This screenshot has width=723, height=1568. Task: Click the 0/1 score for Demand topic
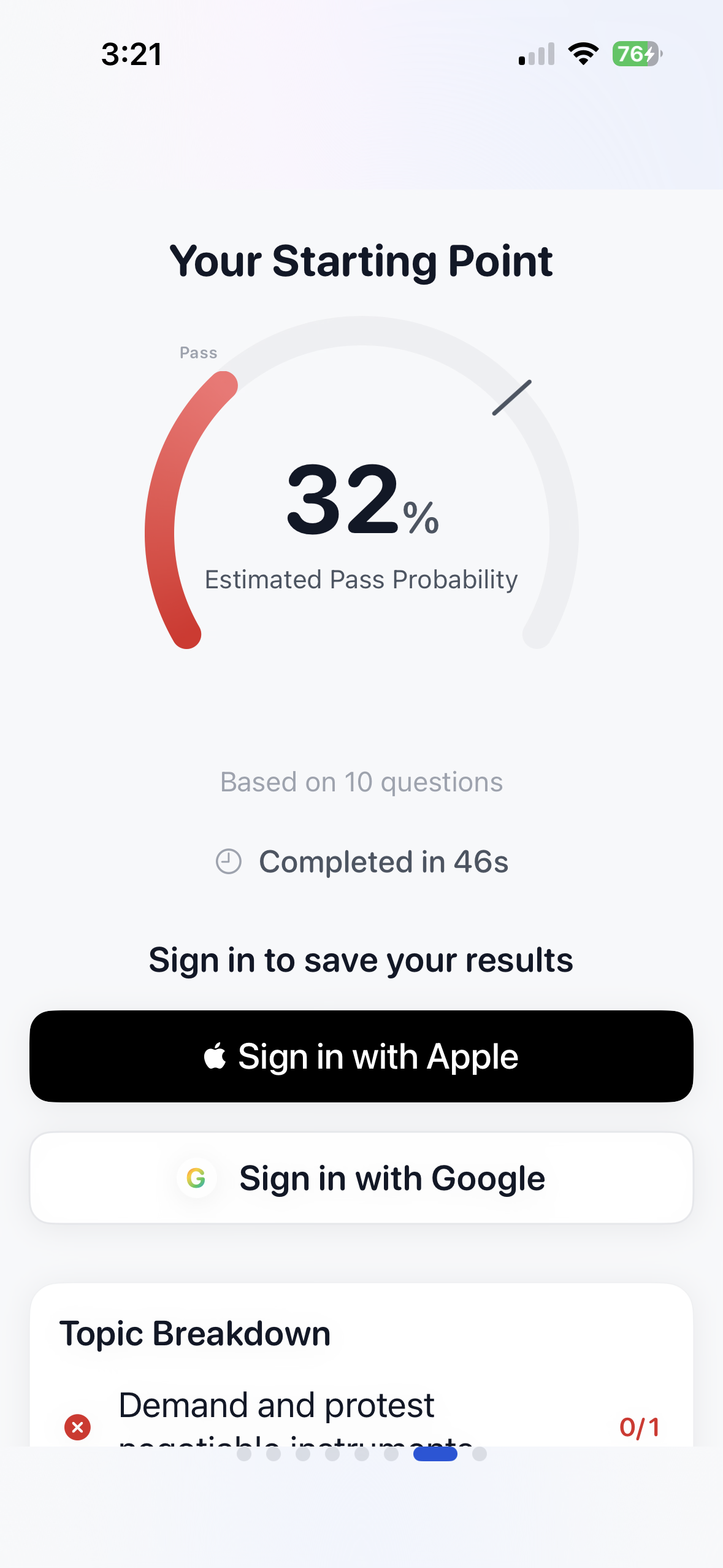(x=640, y=1427)
